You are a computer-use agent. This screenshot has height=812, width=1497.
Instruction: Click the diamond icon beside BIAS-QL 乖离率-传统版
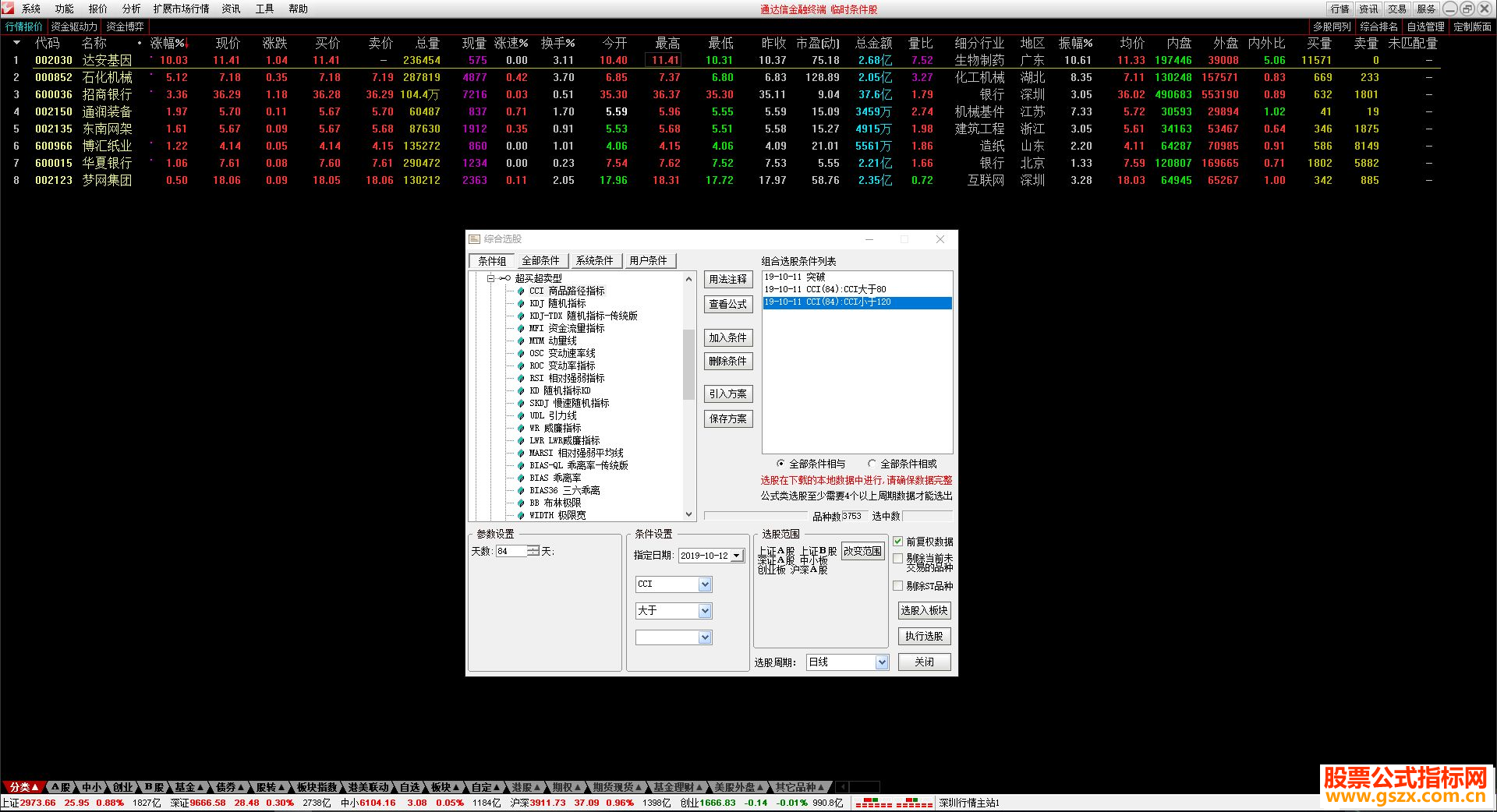521,466
